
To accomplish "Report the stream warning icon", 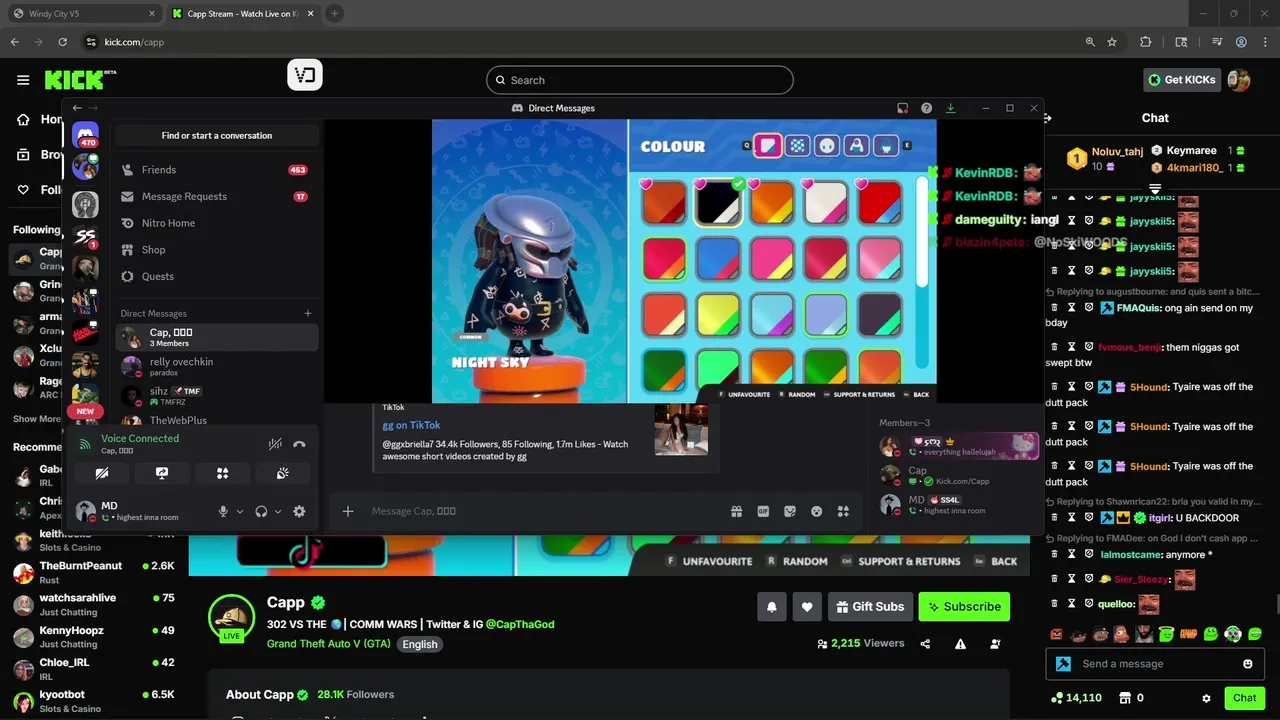I will [x=960, y=644].
